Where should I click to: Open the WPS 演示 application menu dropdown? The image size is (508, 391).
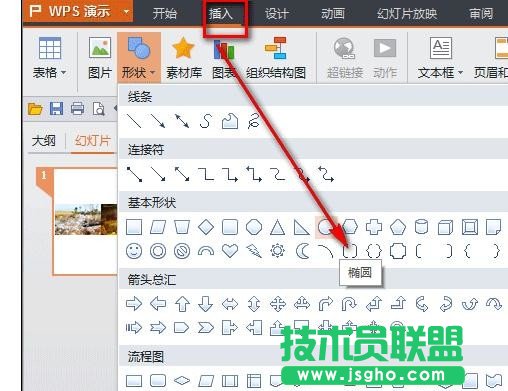126,12
